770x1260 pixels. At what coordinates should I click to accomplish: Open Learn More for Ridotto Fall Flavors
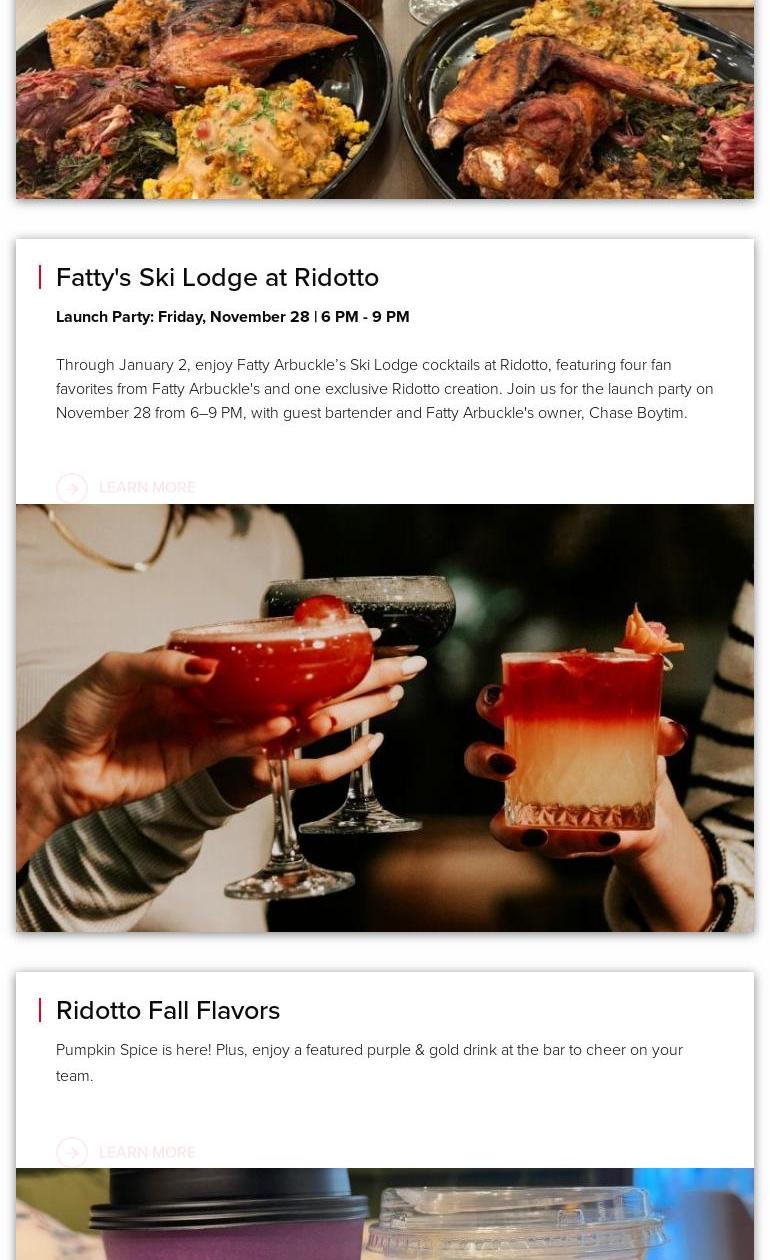[x=147, y=1152]
